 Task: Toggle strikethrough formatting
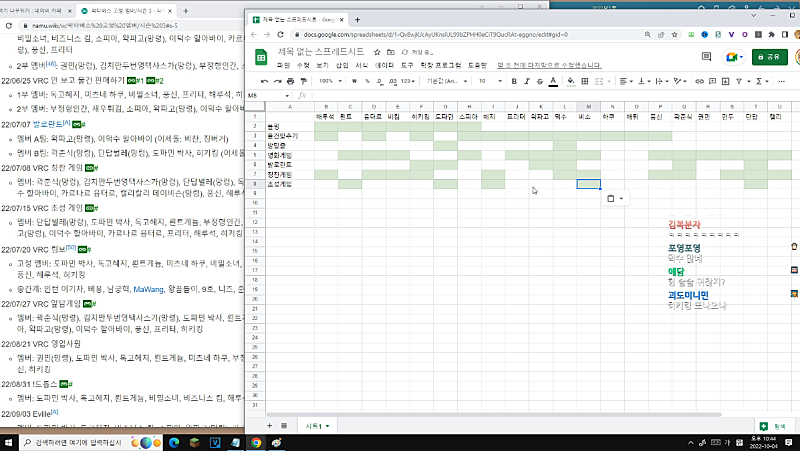coord(540,81)
